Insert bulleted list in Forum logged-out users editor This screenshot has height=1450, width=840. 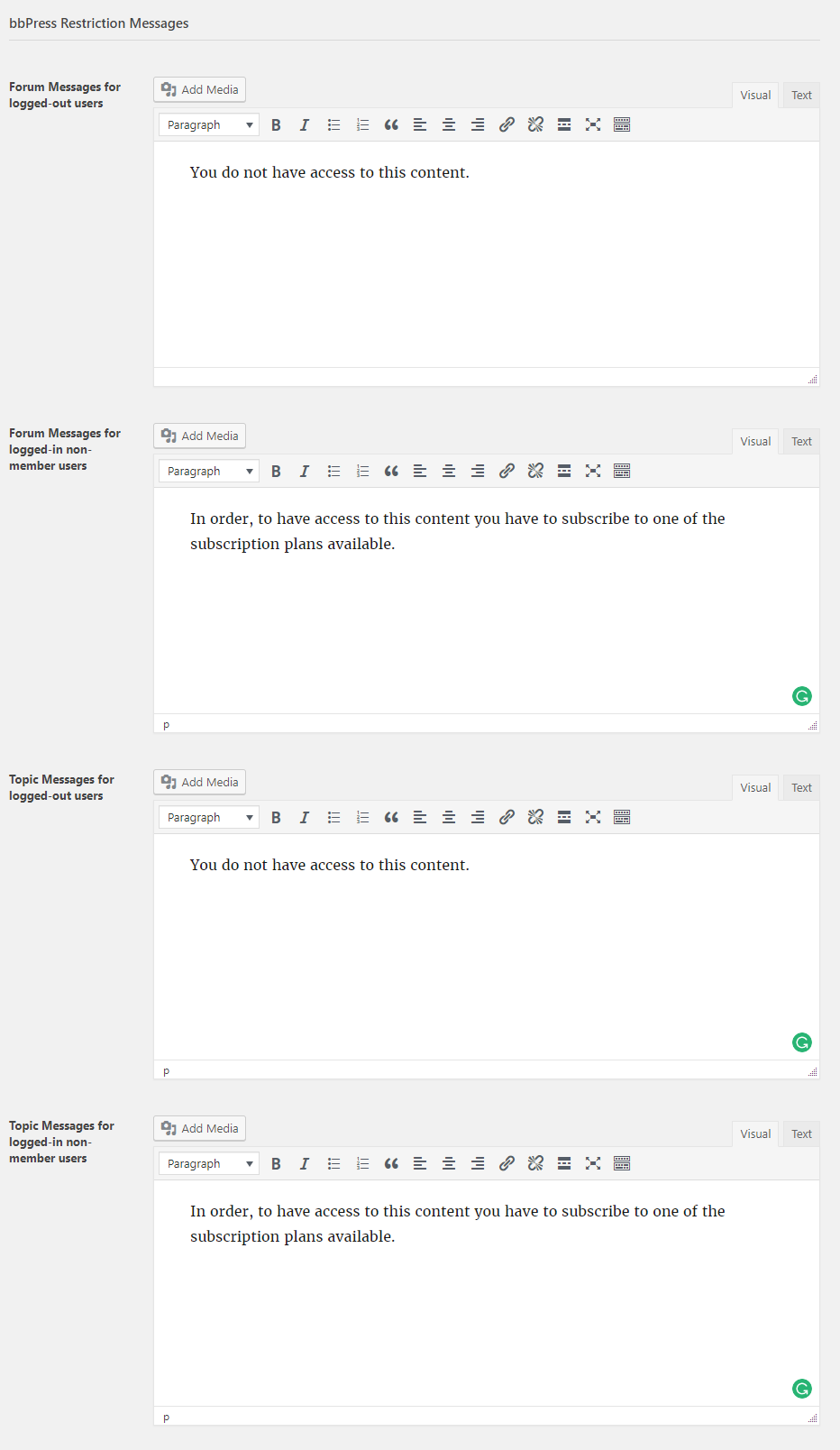pyautogui.click(x=333, y=125)
